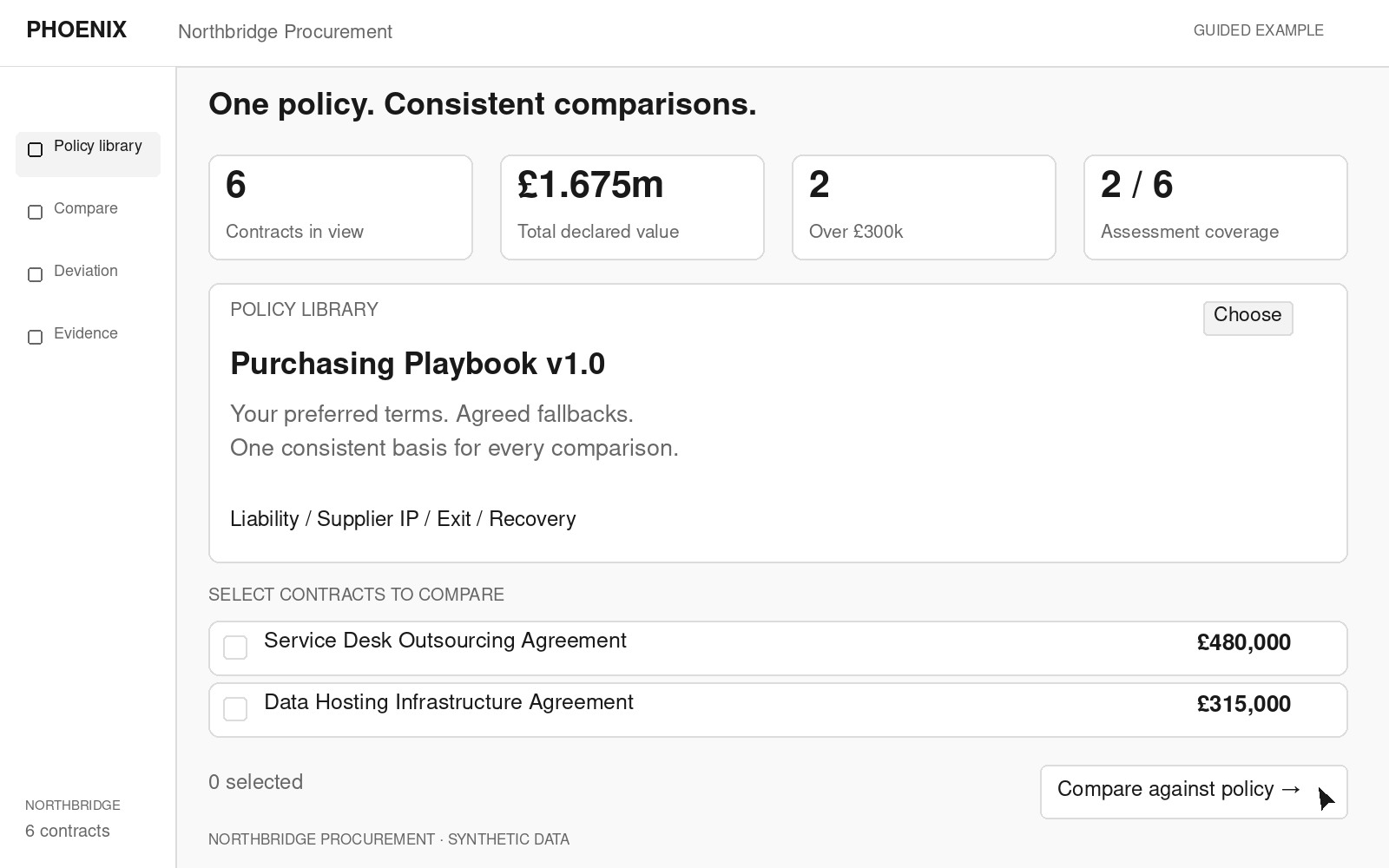Click the GUIDED EXAMPLE label
1389x868 pixels.
1258,30
